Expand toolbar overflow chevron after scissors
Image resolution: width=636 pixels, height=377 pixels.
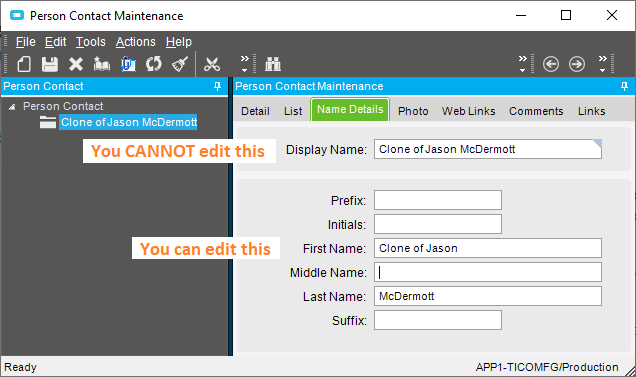(x=245, y=64)
